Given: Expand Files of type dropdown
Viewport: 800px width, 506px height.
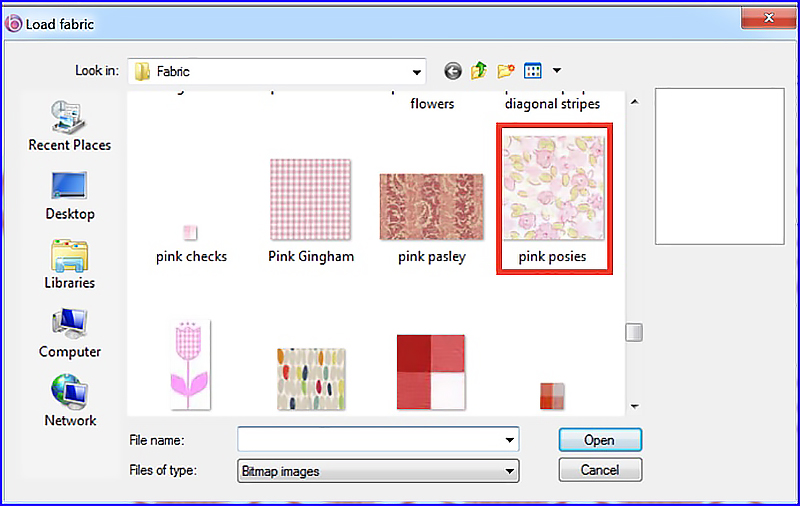Looking at the screenshot, I should click(x=510, y=469).
